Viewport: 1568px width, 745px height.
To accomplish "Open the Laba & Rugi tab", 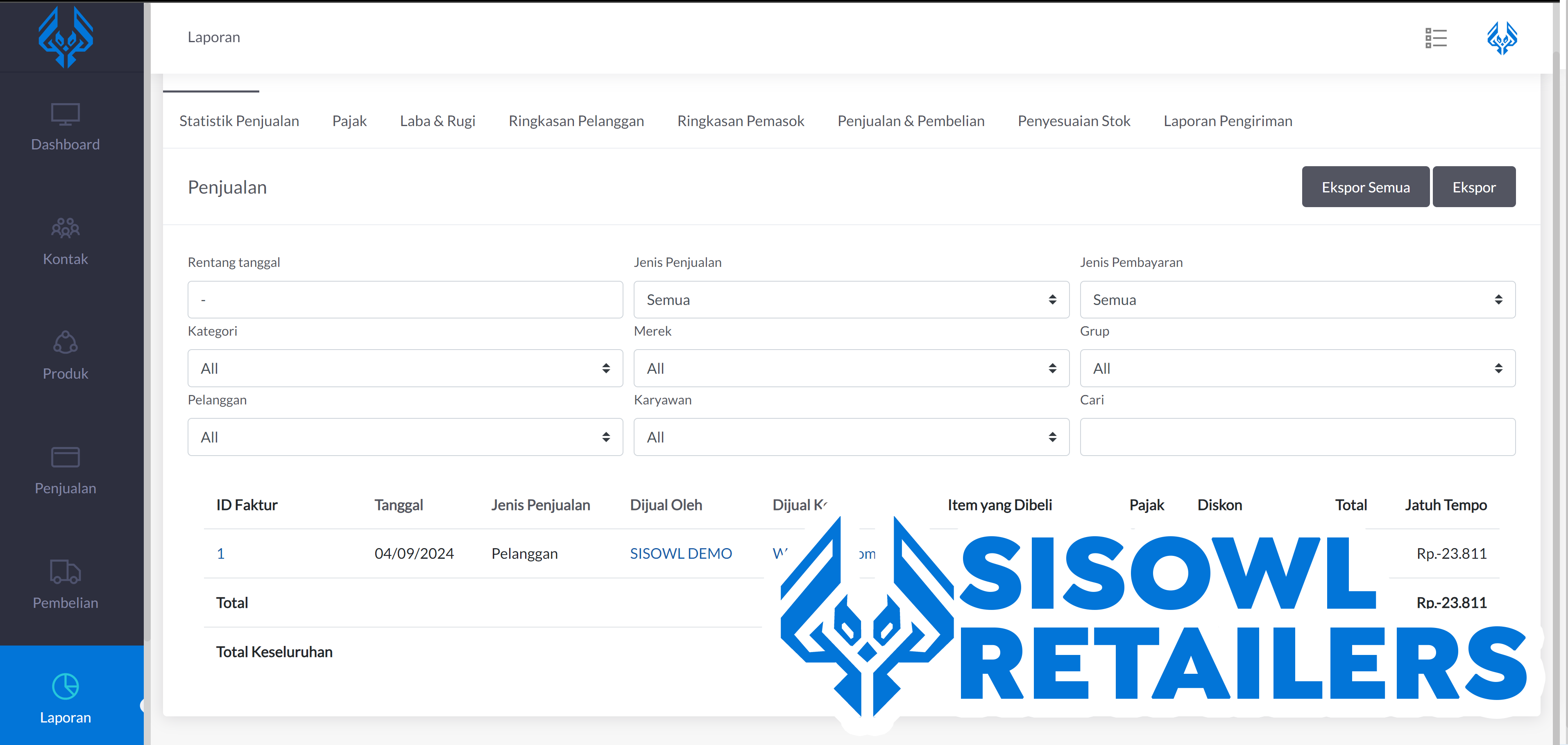I will coord(437,121).
